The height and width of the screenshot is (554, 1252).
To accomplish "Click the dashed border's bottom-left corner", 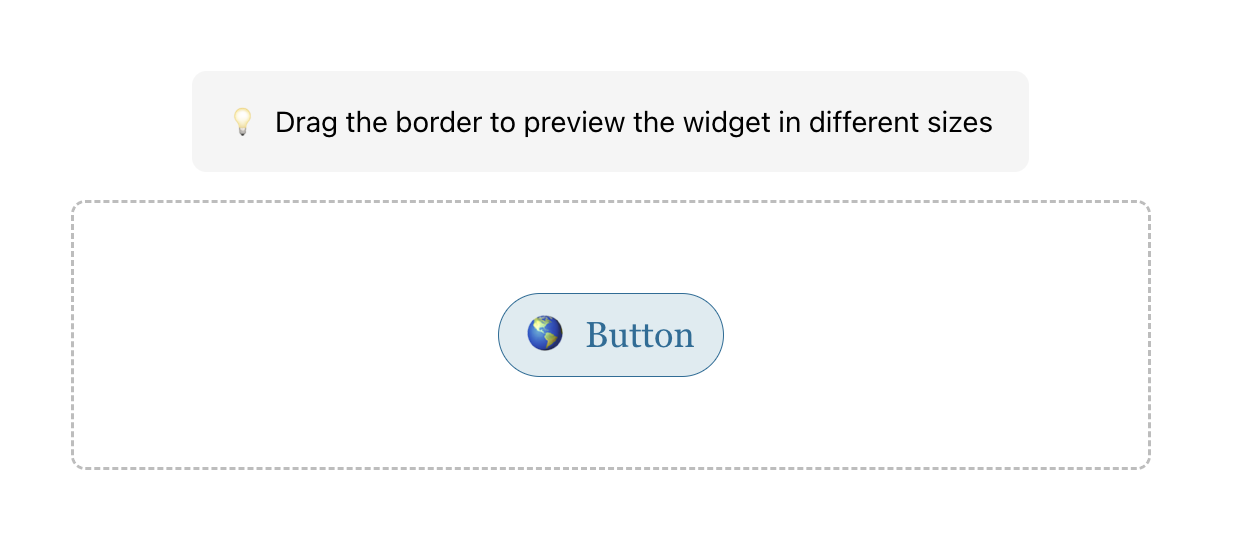I will click(x=76, y=464).
